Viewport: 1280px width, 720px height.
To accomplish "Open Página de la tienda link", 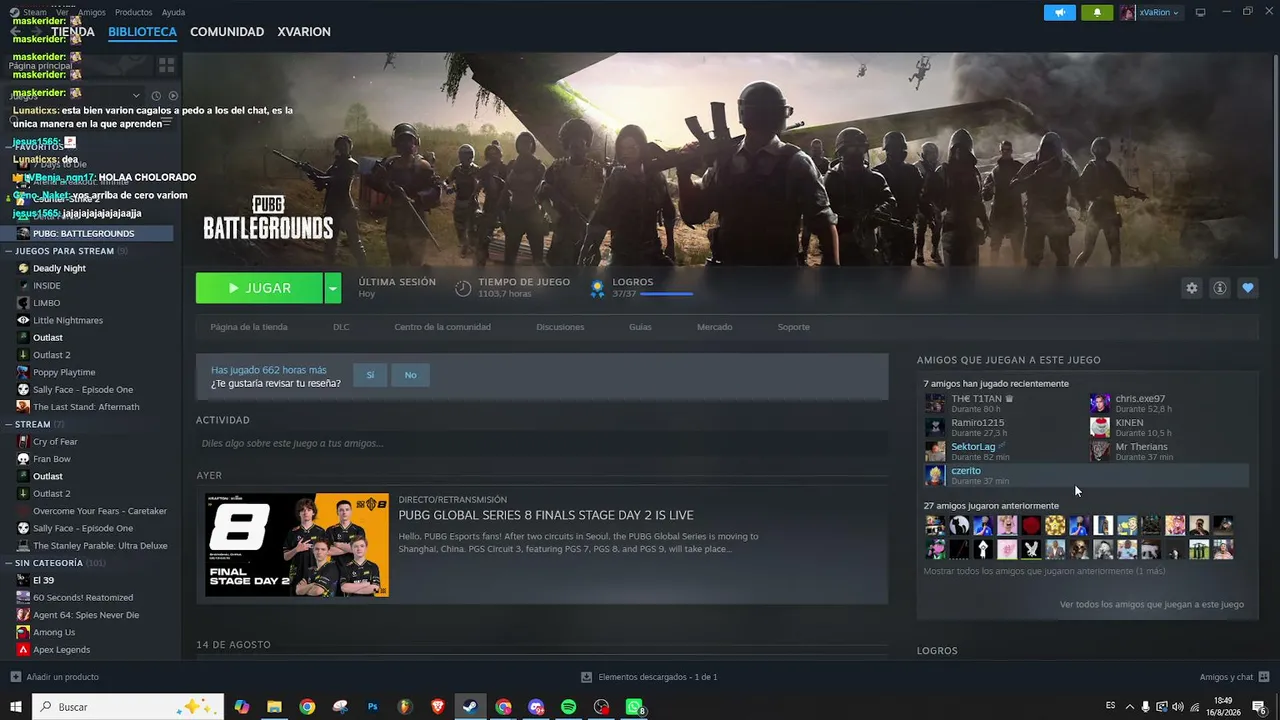I will (249, 327).
